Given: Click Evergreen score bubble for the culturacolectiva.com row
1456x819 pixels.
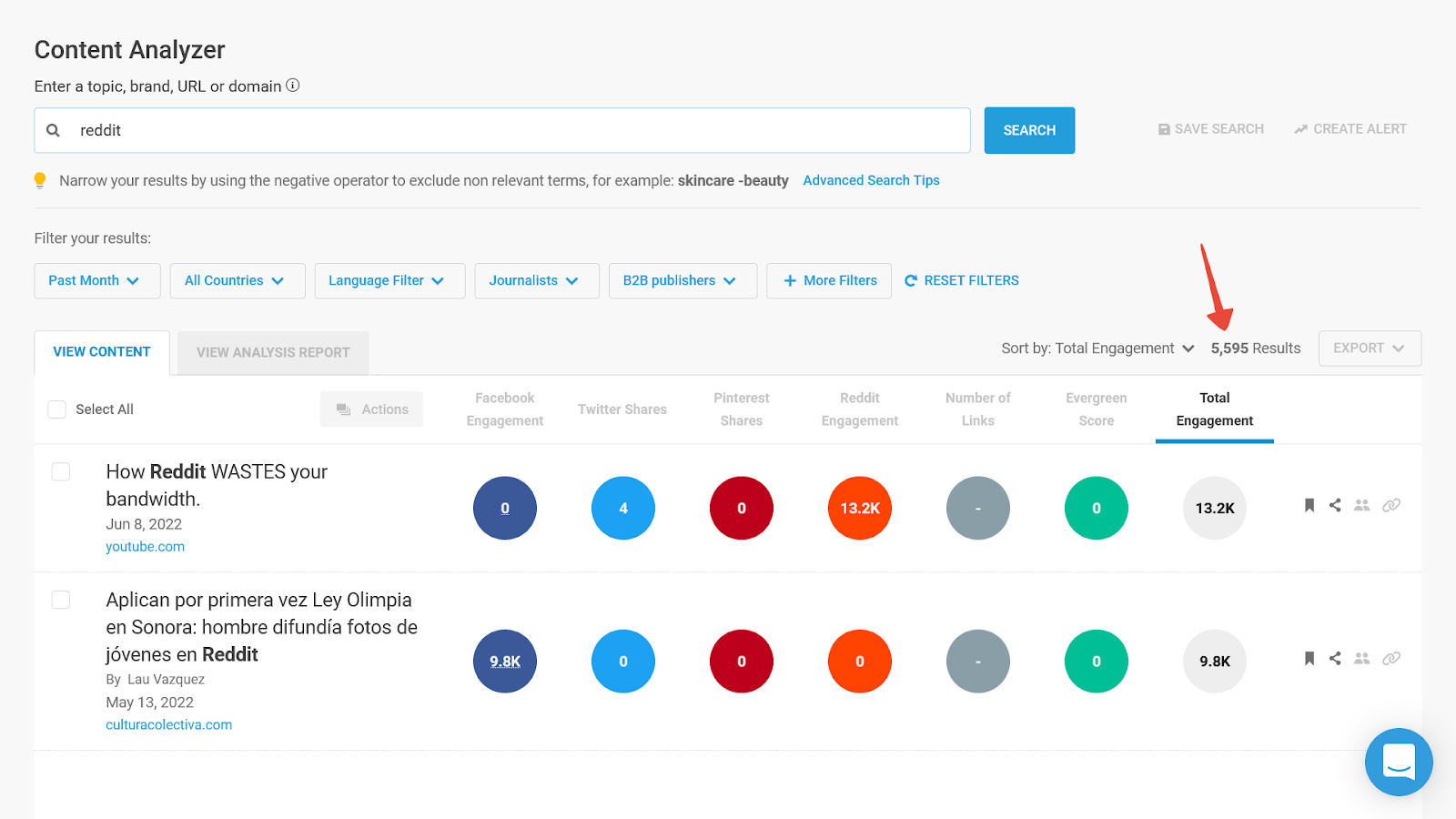Looking at the screenshot, I should pos(1097,662).
